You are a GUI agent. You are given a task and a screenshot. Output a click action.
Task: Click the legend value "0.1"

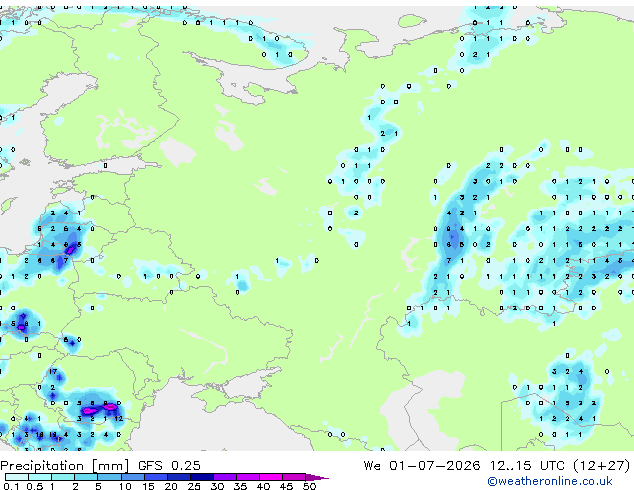[11, 486]
